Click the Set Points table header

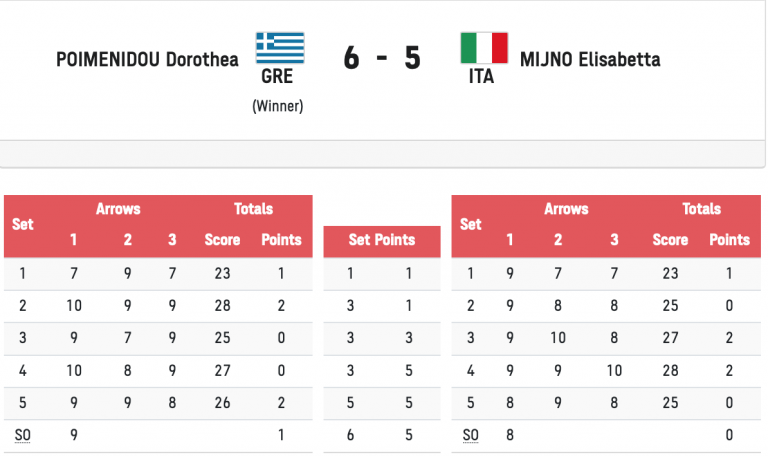coord(382,240)
